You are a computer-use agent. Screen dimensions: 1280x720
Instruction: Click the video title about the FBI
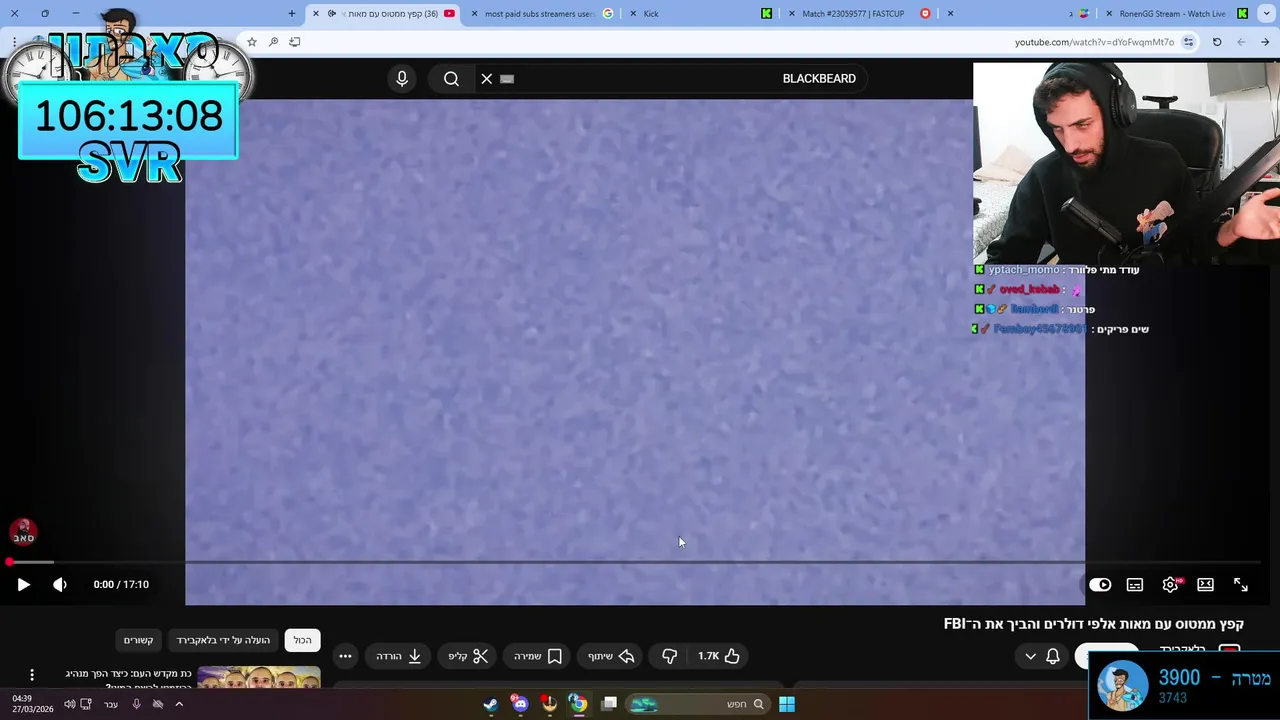(1094, 624)
